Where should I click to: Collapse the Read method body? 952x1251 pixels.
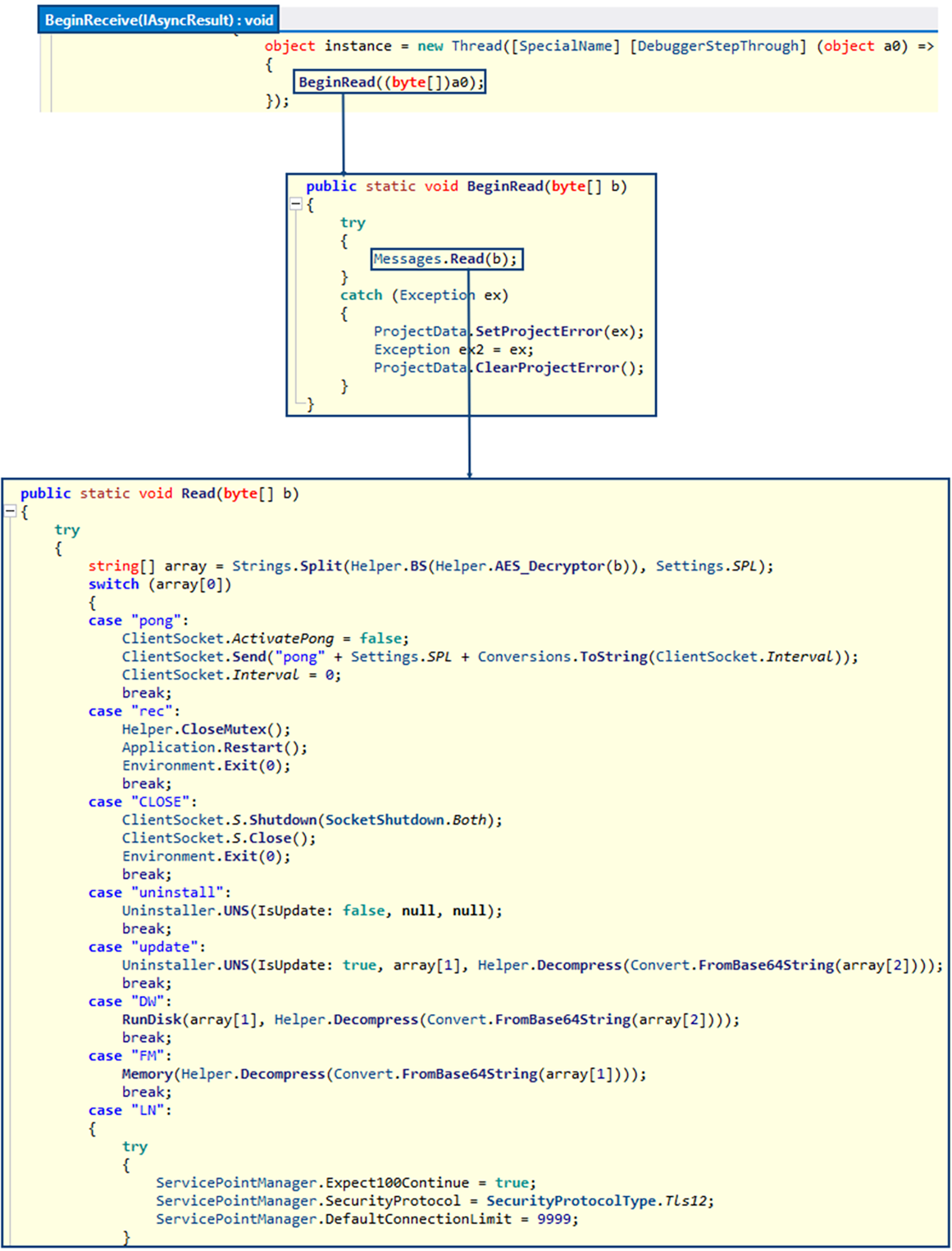tap(10, 510)
